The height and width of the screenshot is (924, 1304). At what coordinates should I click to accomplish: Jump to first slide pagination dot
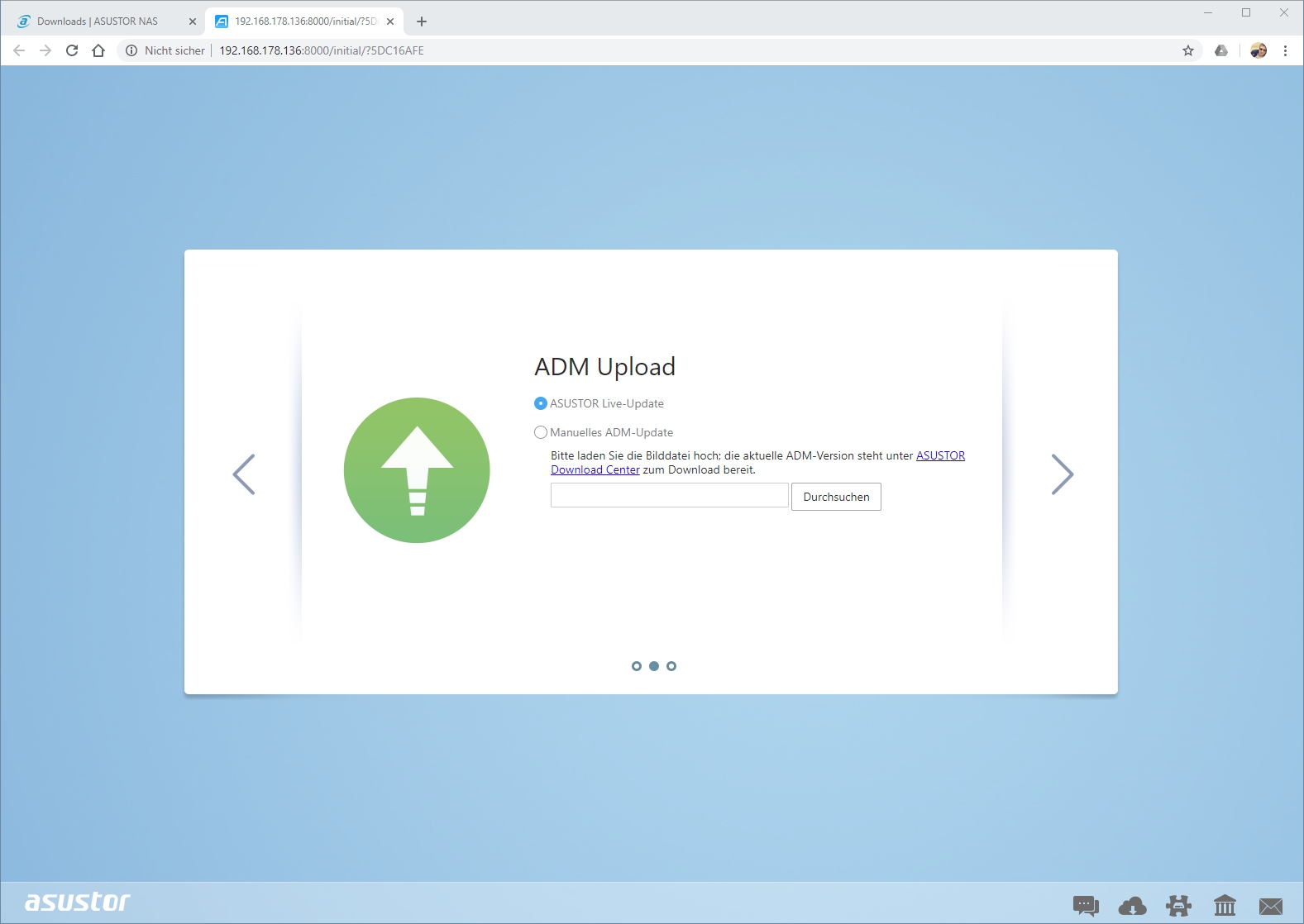(636, 666)
